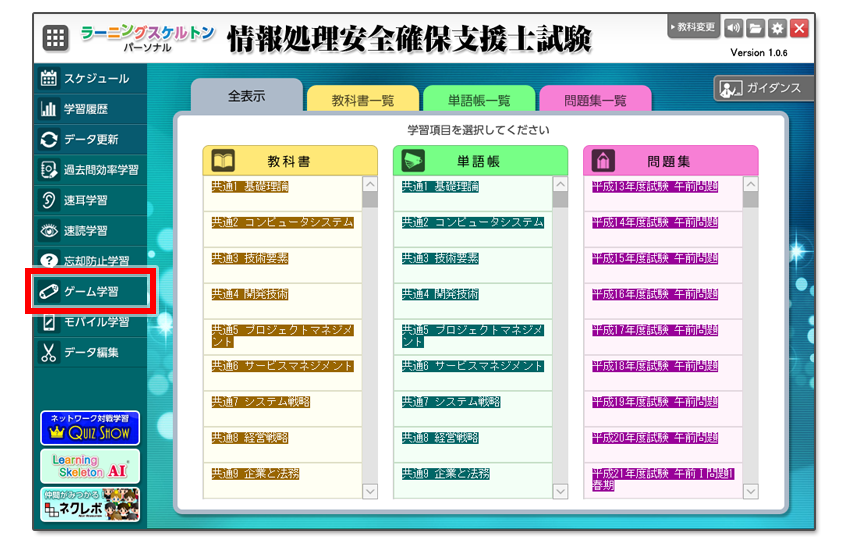Click 単語帳 list scroll-down arrow
This screenshot has height=544, width=848.
pyautogui.click(x=560, y=491)
